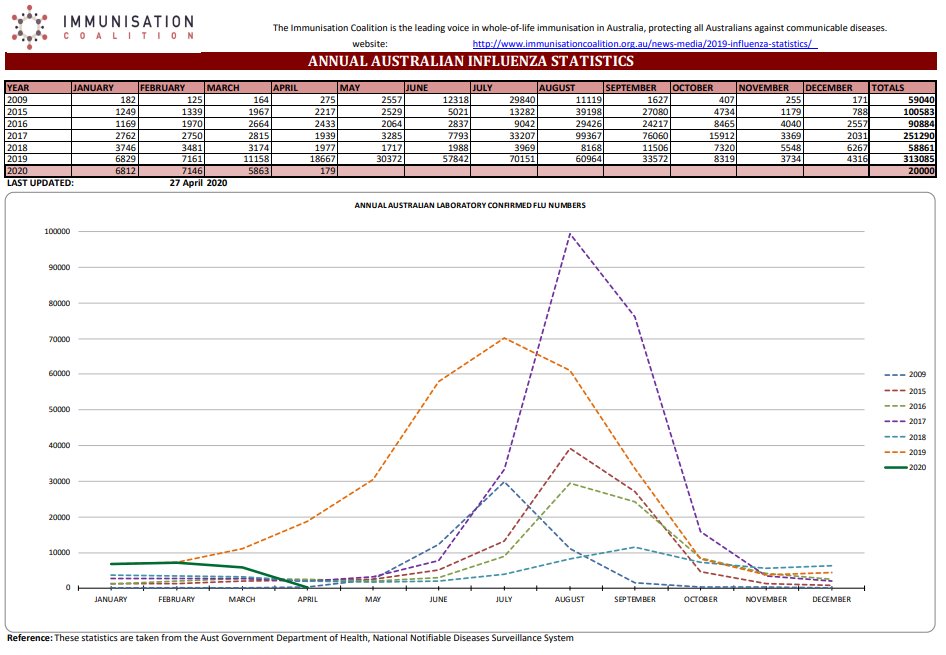The height and width of the screenshot is (655, 946).
Task: Click the 2018 legend entry
Action: (906, 437)
